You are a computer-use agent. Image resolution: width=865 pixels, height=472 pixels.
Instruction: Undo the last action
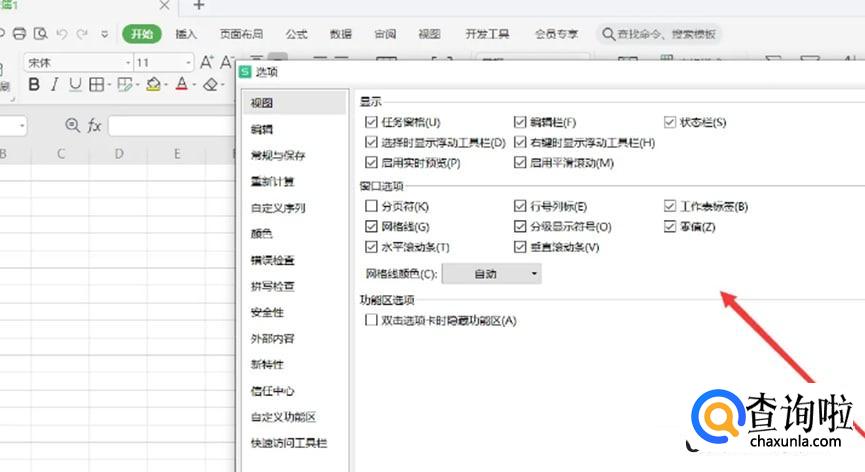pyautogui.click(x=62, y=34)
